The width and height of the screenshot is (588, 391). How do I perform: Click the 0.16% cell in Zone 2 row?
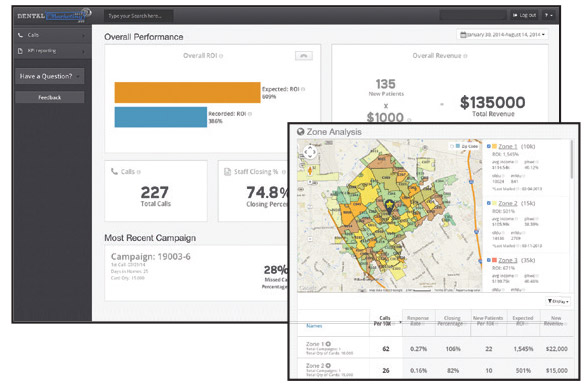418,370
